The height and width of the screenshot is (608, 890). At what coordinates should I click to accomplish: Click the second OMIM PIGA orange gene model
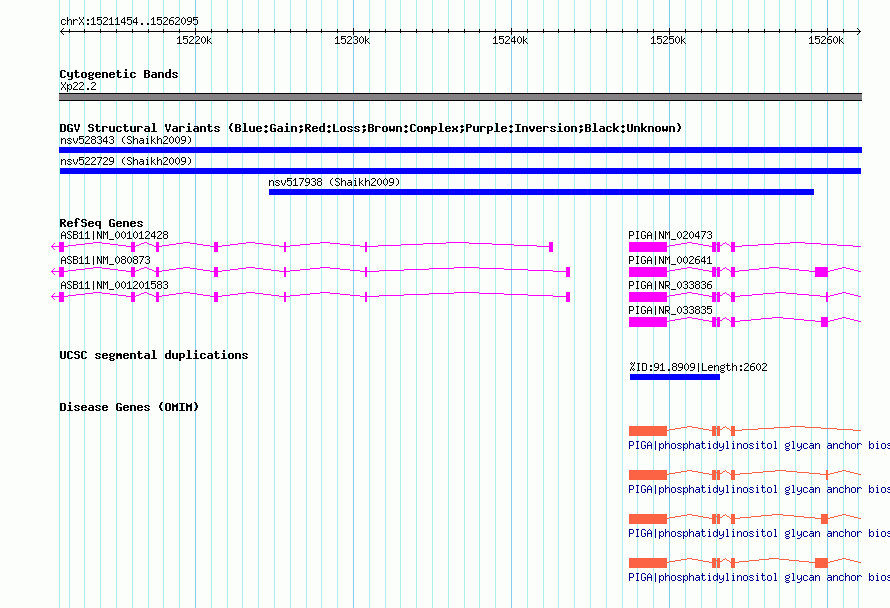(x=745, y=475)
